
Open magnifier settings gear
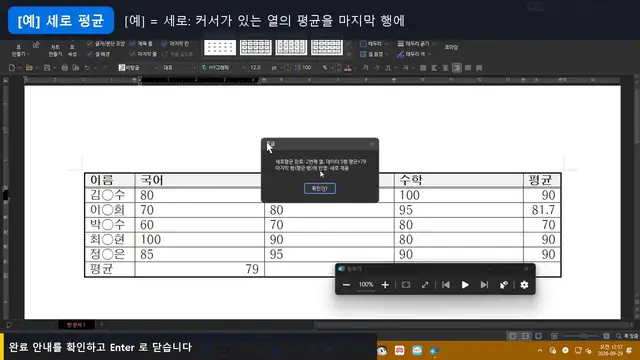(524, 285)
